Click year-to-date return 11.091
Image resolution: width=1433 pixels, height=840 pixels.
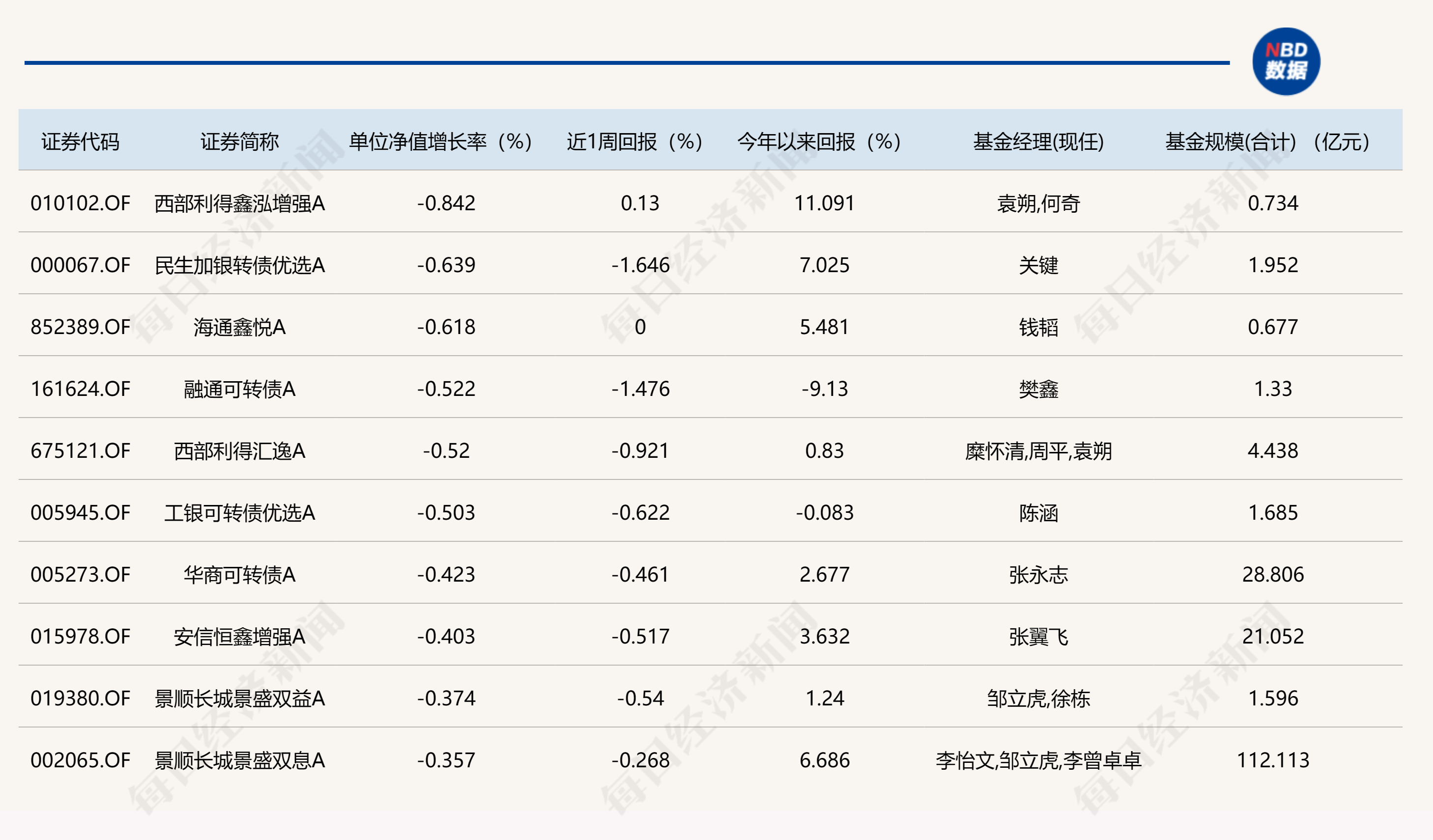[825, 203]
